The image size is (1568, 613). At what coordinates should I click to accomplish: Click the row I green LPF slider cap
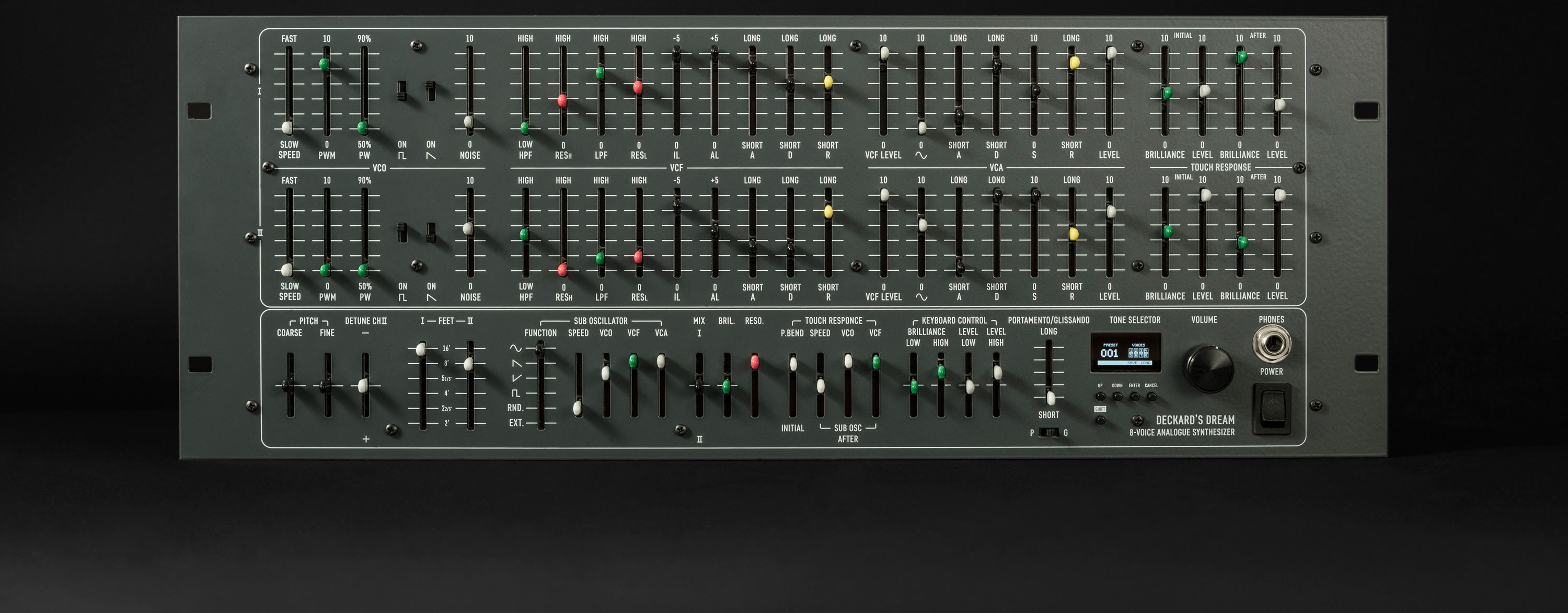pyautogui.click(x=599, y=73)
